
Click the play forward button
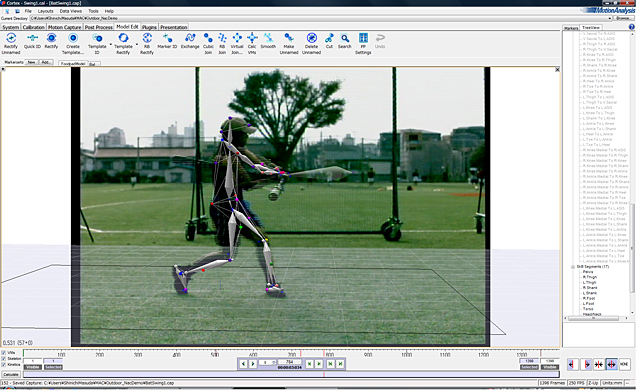(x=253, y=364)
